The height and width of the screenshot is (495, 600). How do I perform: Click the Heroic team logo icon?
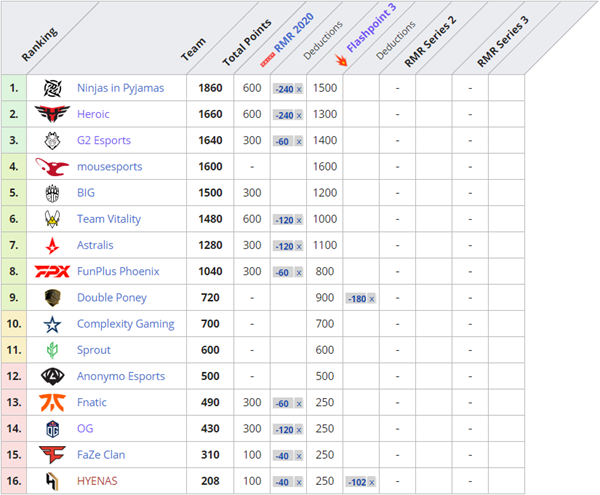pos(51,114)
